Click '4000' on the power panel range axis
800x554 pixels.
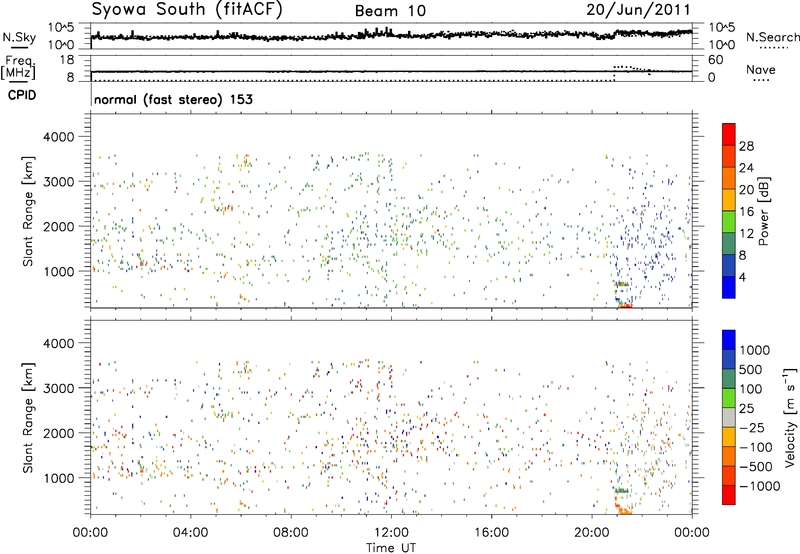(x=58, y=137)
